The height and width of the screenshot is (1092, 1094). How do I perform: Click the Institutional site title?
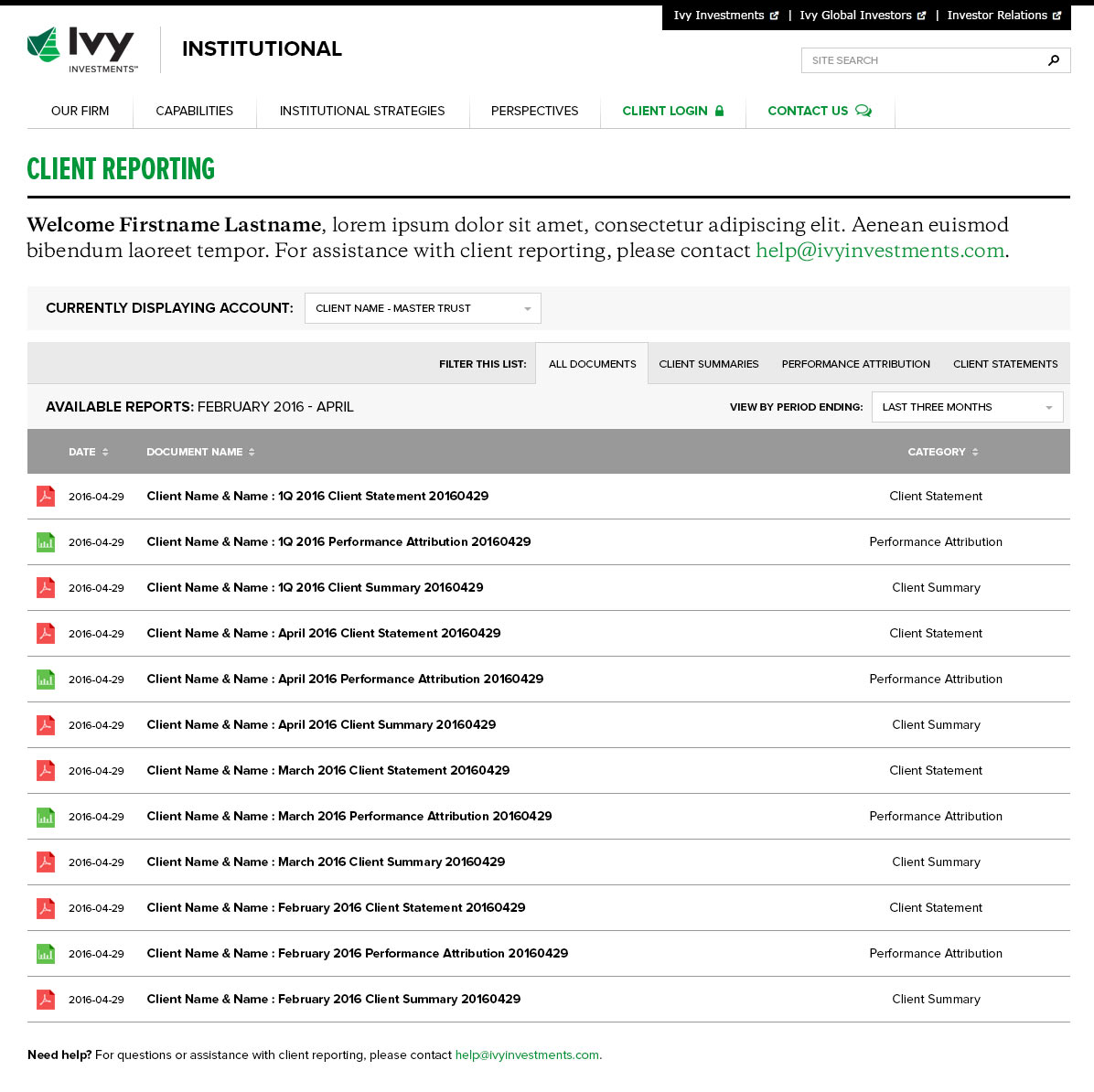click(x=262, y=48)
